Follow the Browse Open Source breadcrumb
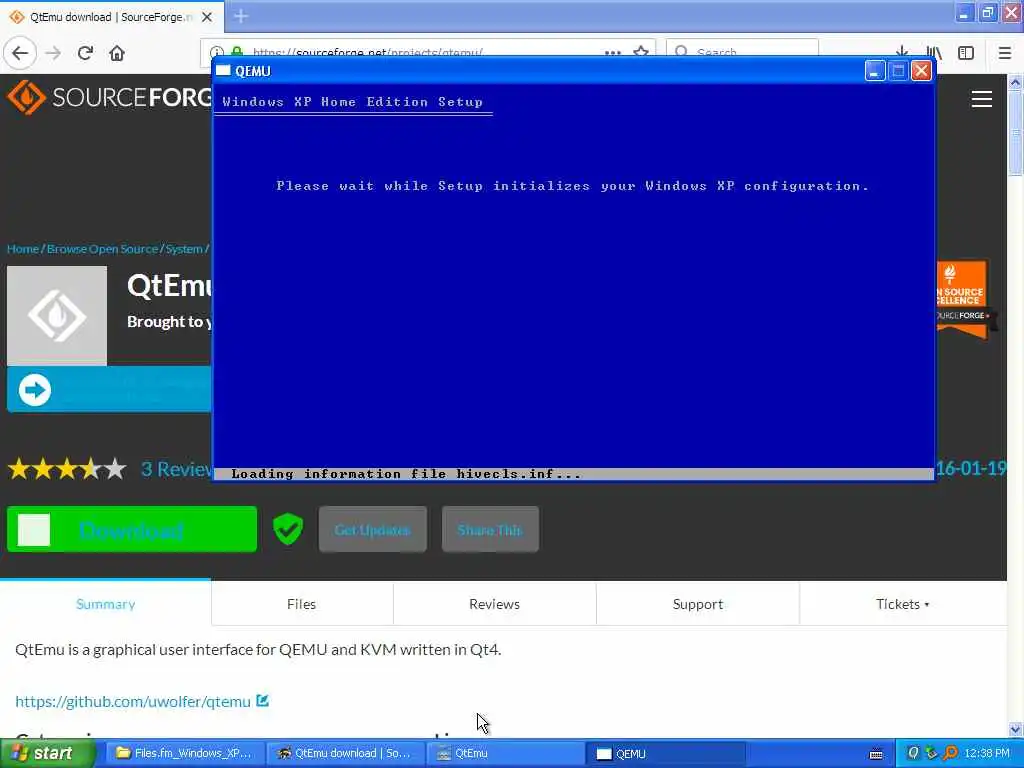The width and height of the screenshot is (1024, 768). click(103, 249)
